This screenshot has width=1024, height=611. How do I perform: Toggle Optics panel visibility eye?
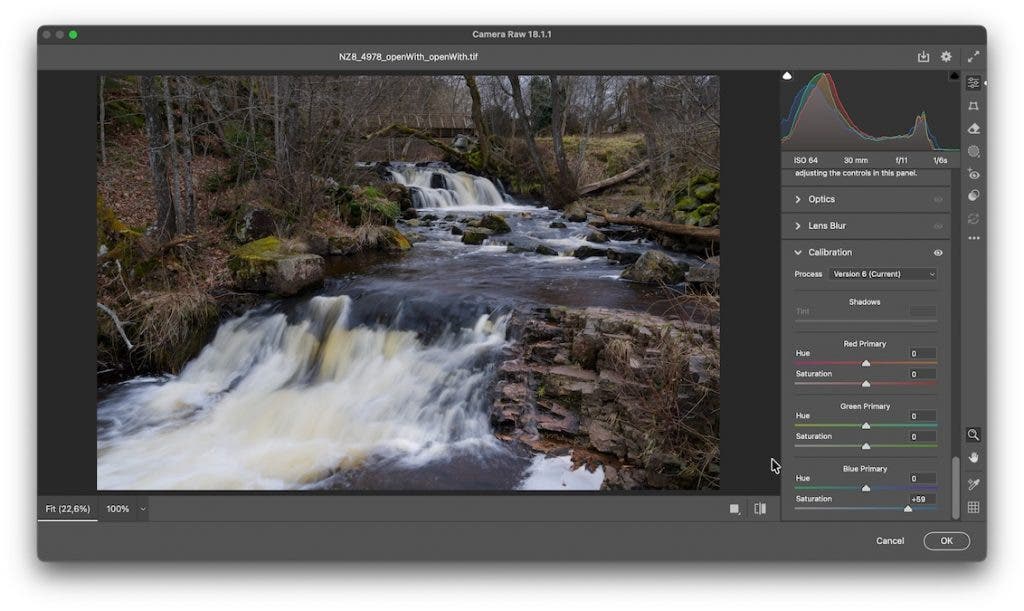click(938, 200)
